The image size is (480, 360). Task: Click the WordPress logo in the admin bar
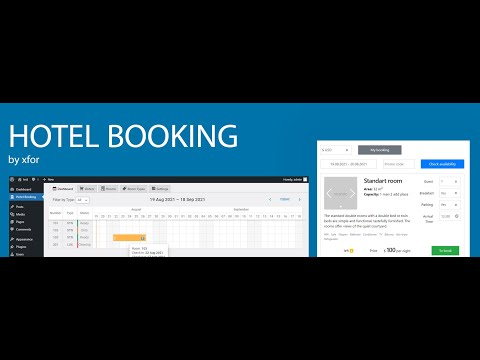tap(12, 179)
